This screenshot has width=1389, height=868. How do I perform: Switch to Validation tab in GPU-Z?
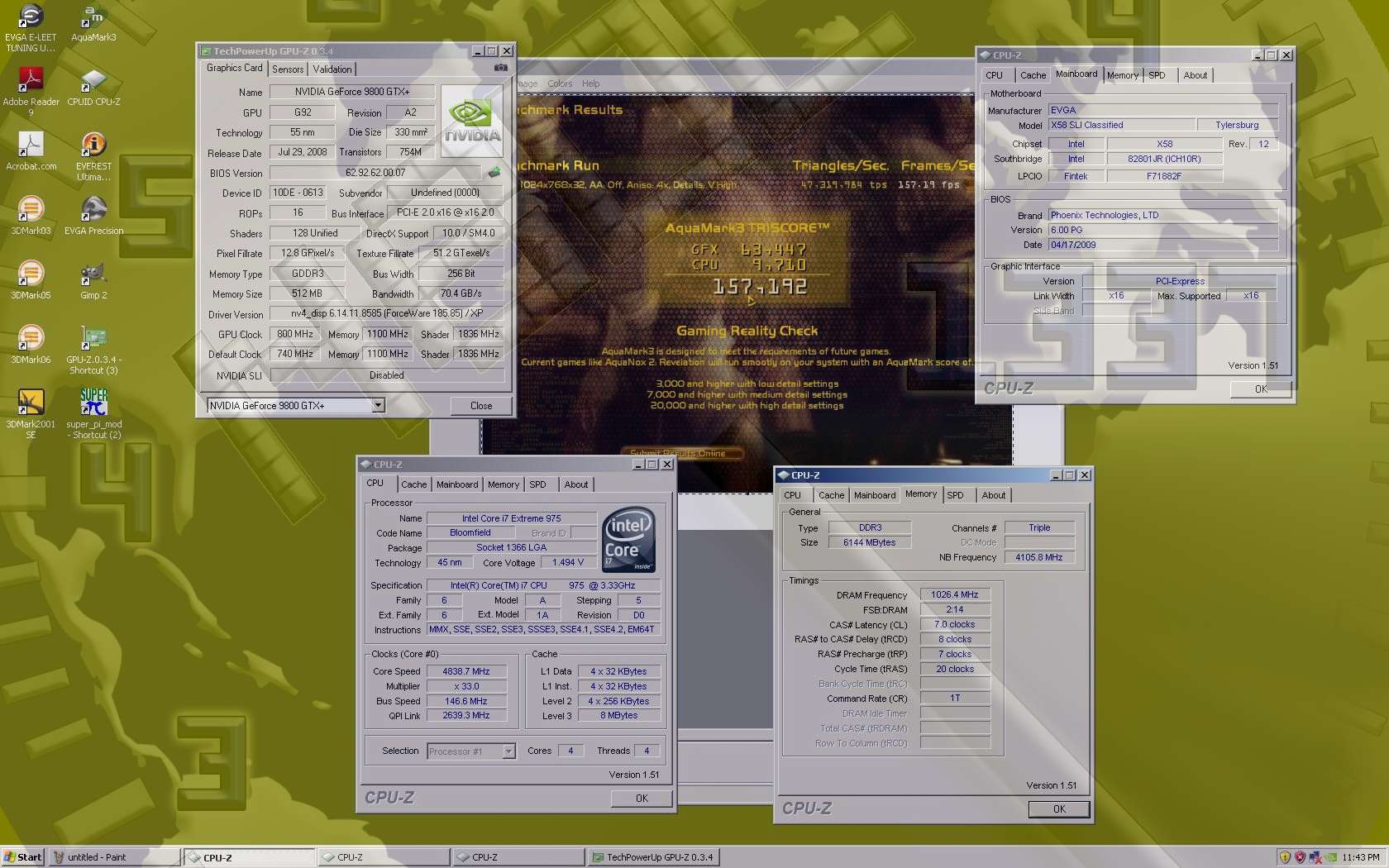[x=332, y=69]
